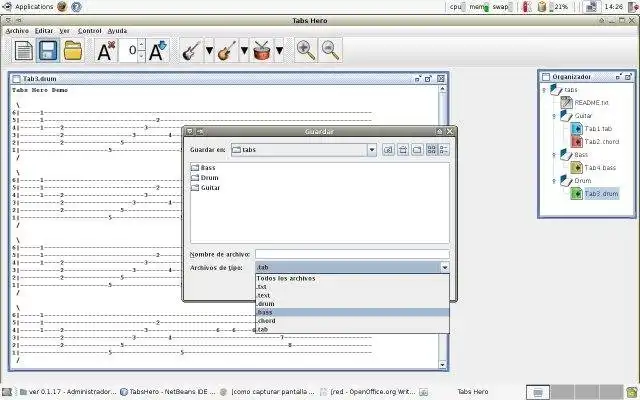Screen dimensions: 640x400
Task: Click the clock showing 14:26
Action: tap(614, 7)
